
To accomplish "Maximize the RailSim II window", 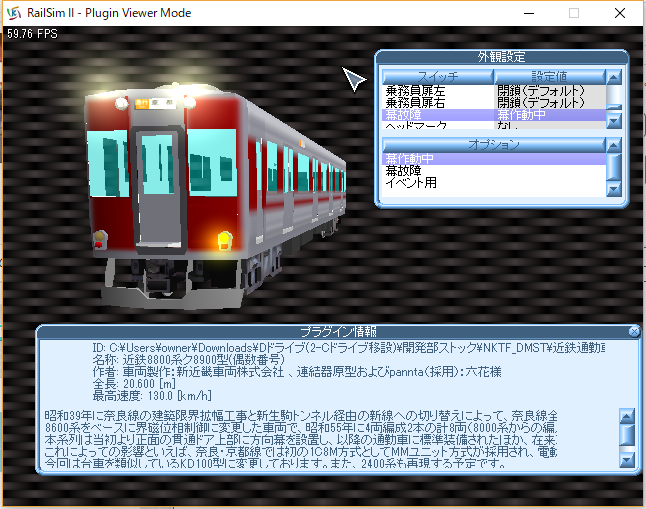I will (x=574, y=13).
